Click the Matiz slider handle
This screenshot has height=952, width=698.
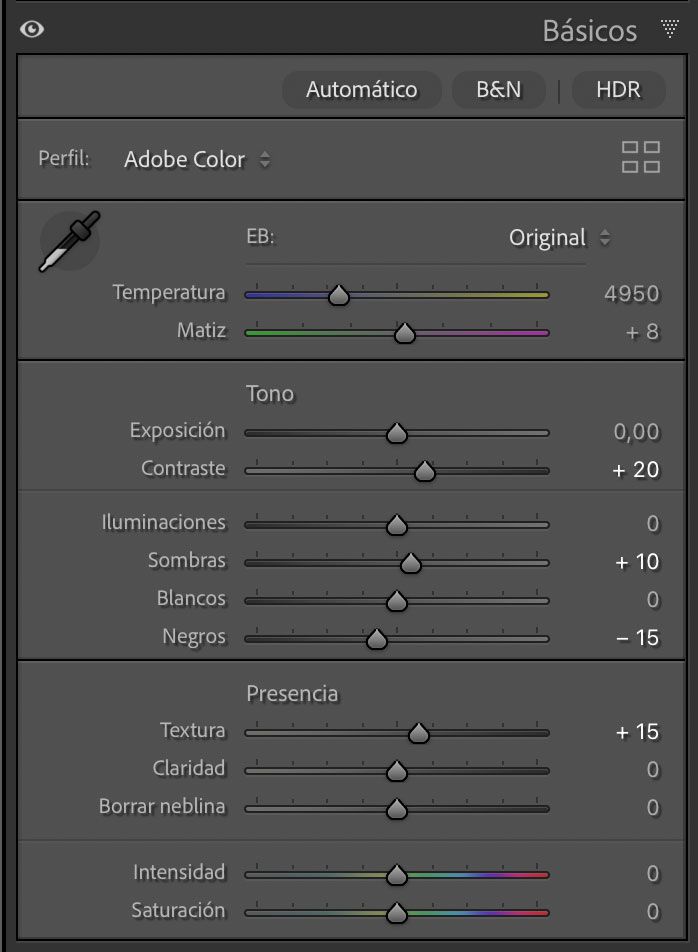(x=404, y=333)
